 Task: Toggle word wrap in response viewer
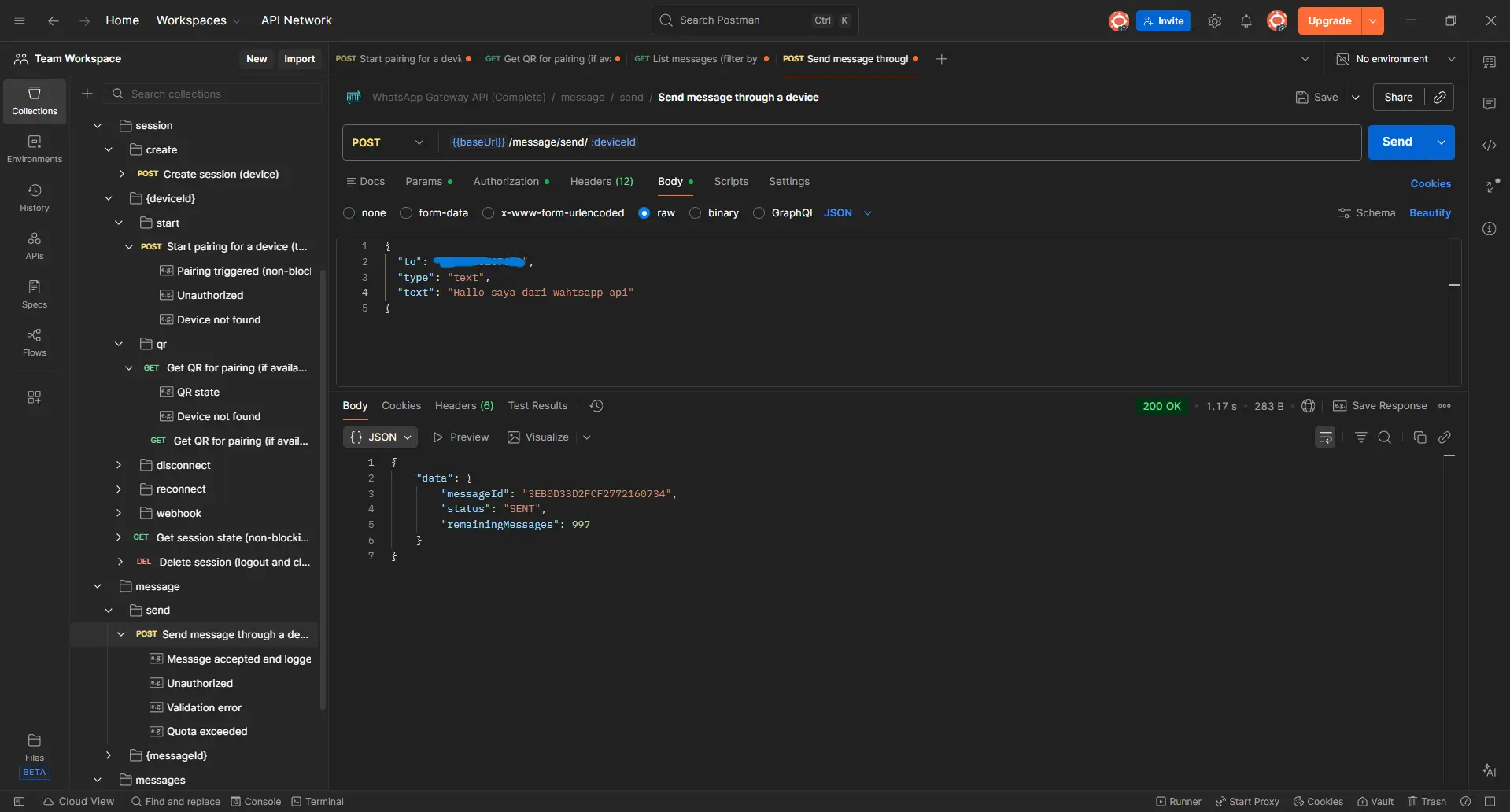pyautogui.click(x=1325, y=437)
